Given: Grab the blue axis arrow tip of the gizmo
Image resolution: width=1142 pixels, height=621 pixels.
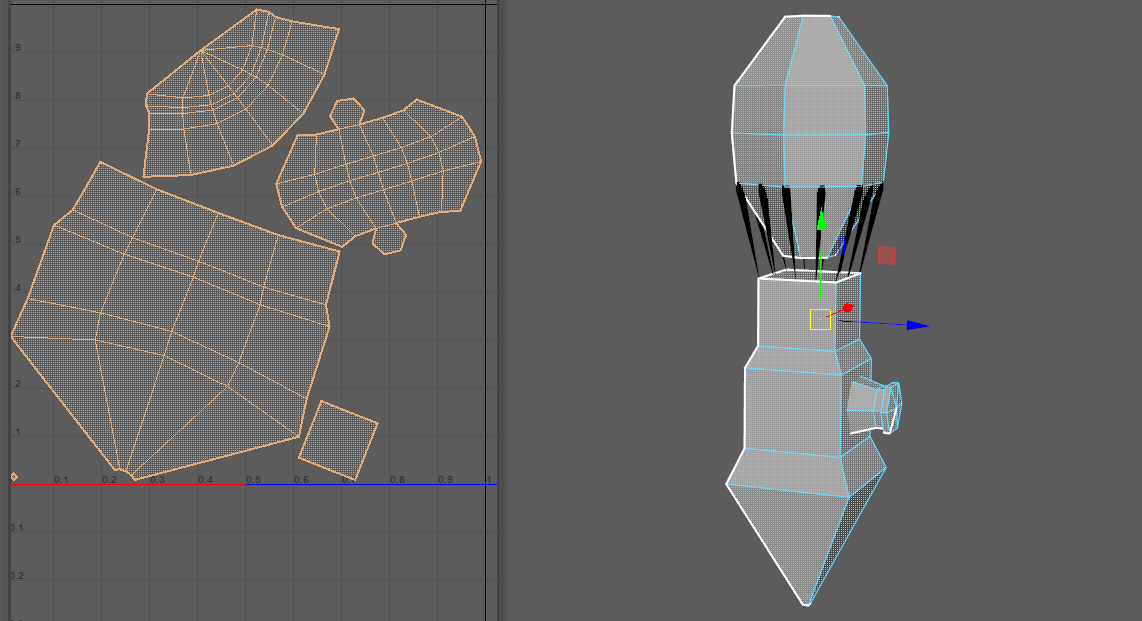Looking at the screenshot, I should (x=918, y=325).
